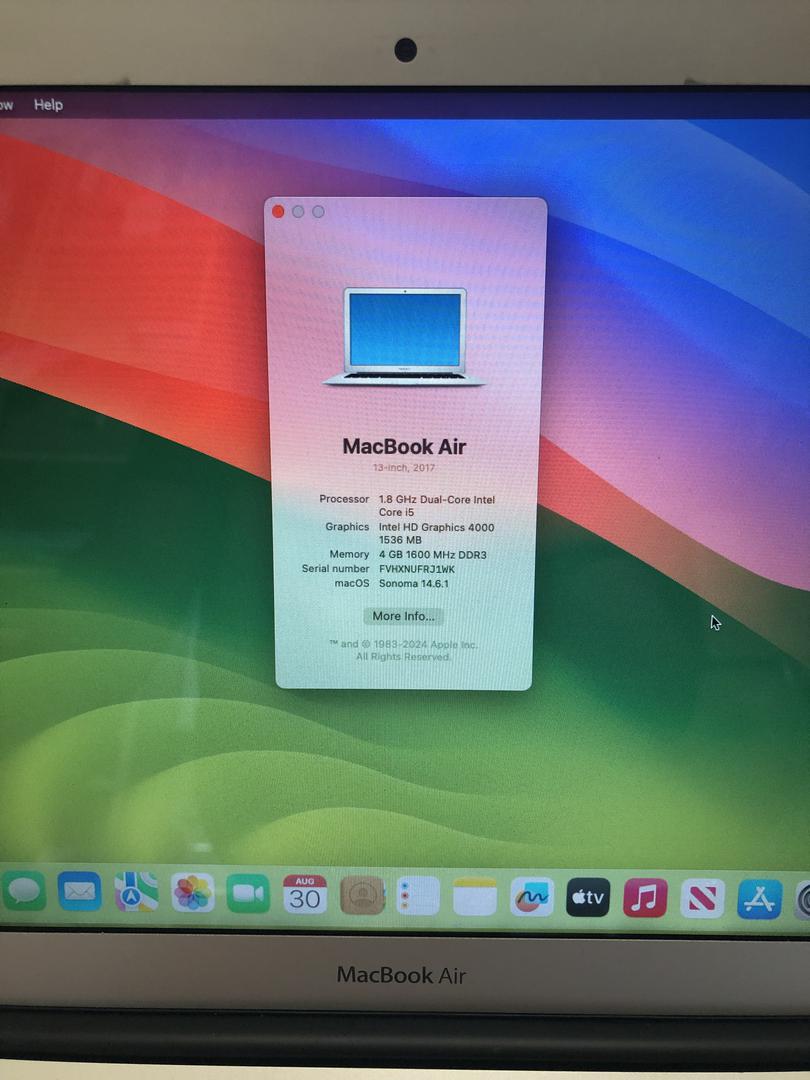Open the Mail app in the Dock

tap(79, 891)
